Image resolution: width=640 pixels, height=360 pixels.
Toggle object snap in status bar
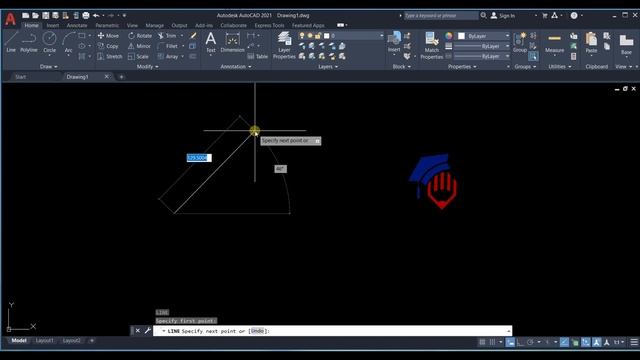(x=575, y=342)
